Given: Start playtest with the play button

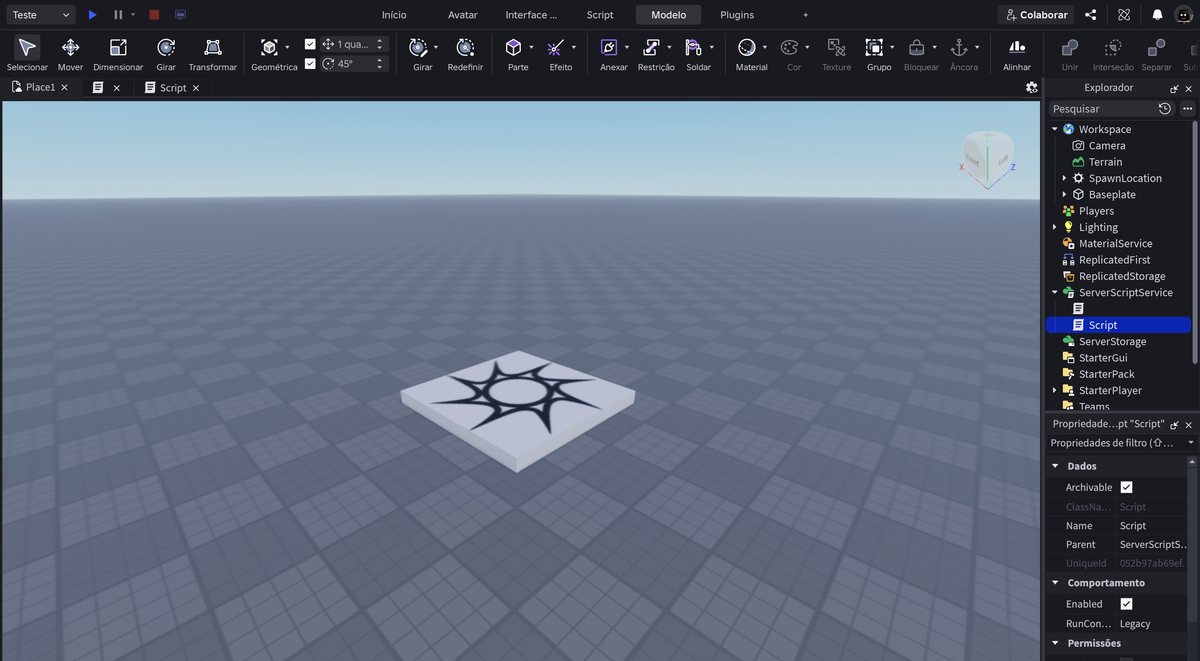Looking at the screenshot, I should click(x=92, y=15).
